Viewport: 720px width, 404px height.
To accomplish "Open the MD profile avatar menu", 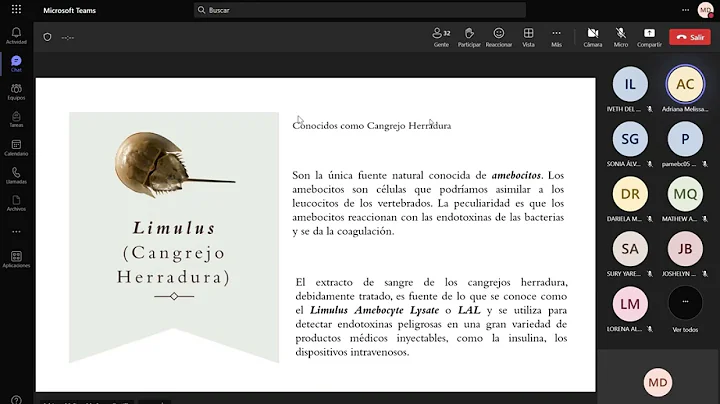I will coord(705,10).
